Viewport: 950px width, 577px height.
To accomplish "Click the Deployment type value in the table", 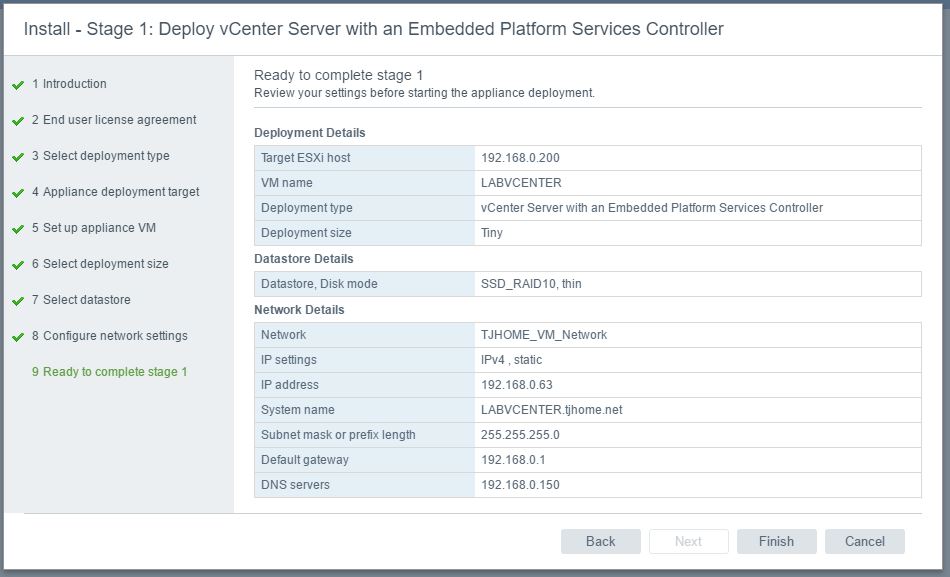I will [652, 207].
